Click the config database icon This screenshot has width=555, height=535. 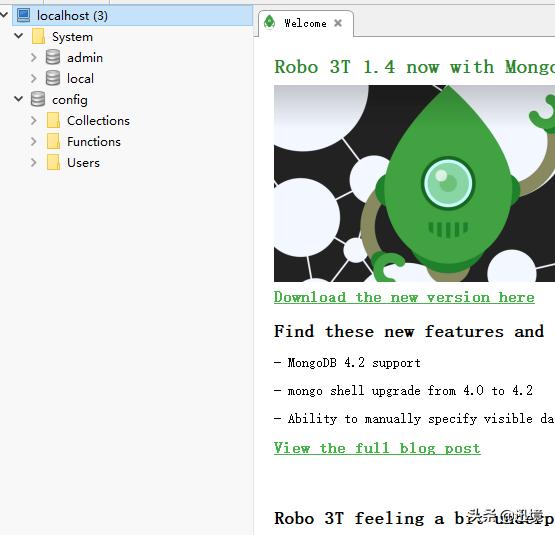click(38, 99)
